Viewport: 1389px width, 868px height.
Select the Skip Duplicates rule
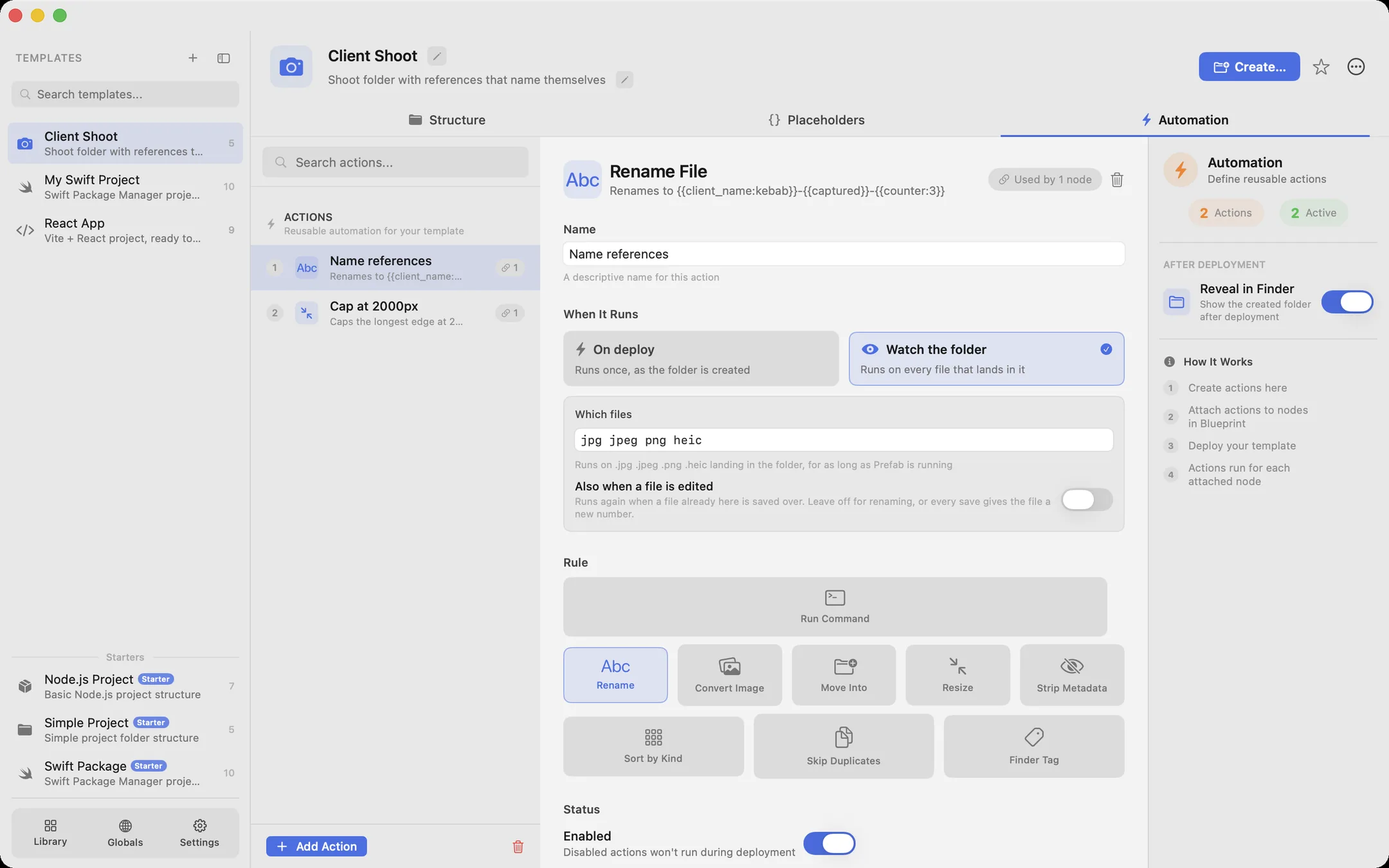[x=844, y=746]
